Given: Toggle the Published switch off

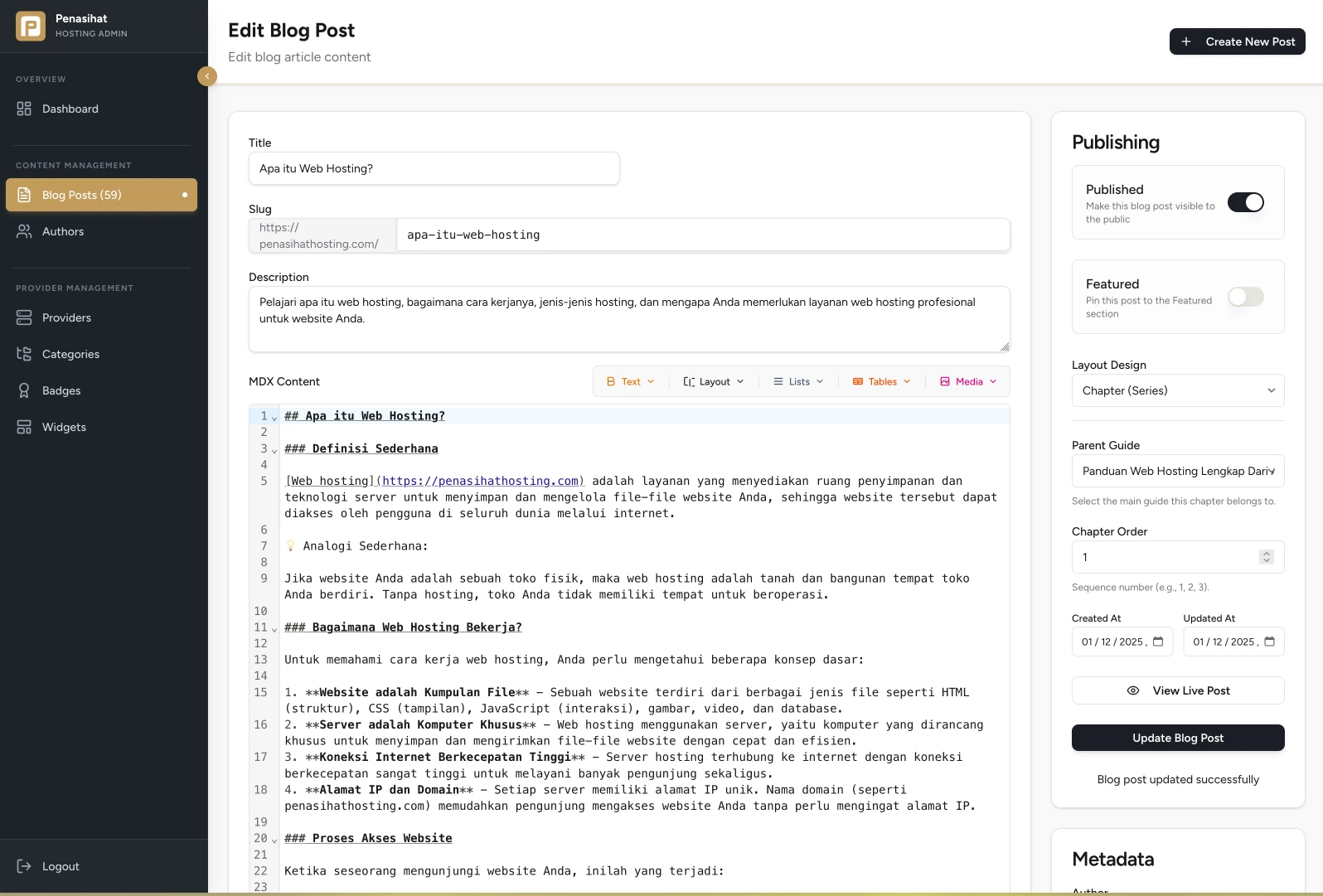Looking at the screenshot, I should (1246, 202).
